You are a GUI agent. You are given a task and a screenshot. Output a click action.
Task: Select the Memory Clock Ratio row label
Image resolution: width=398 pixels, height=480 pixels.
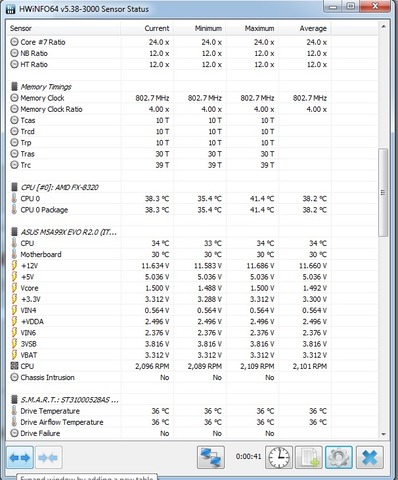tap(51, 109)
